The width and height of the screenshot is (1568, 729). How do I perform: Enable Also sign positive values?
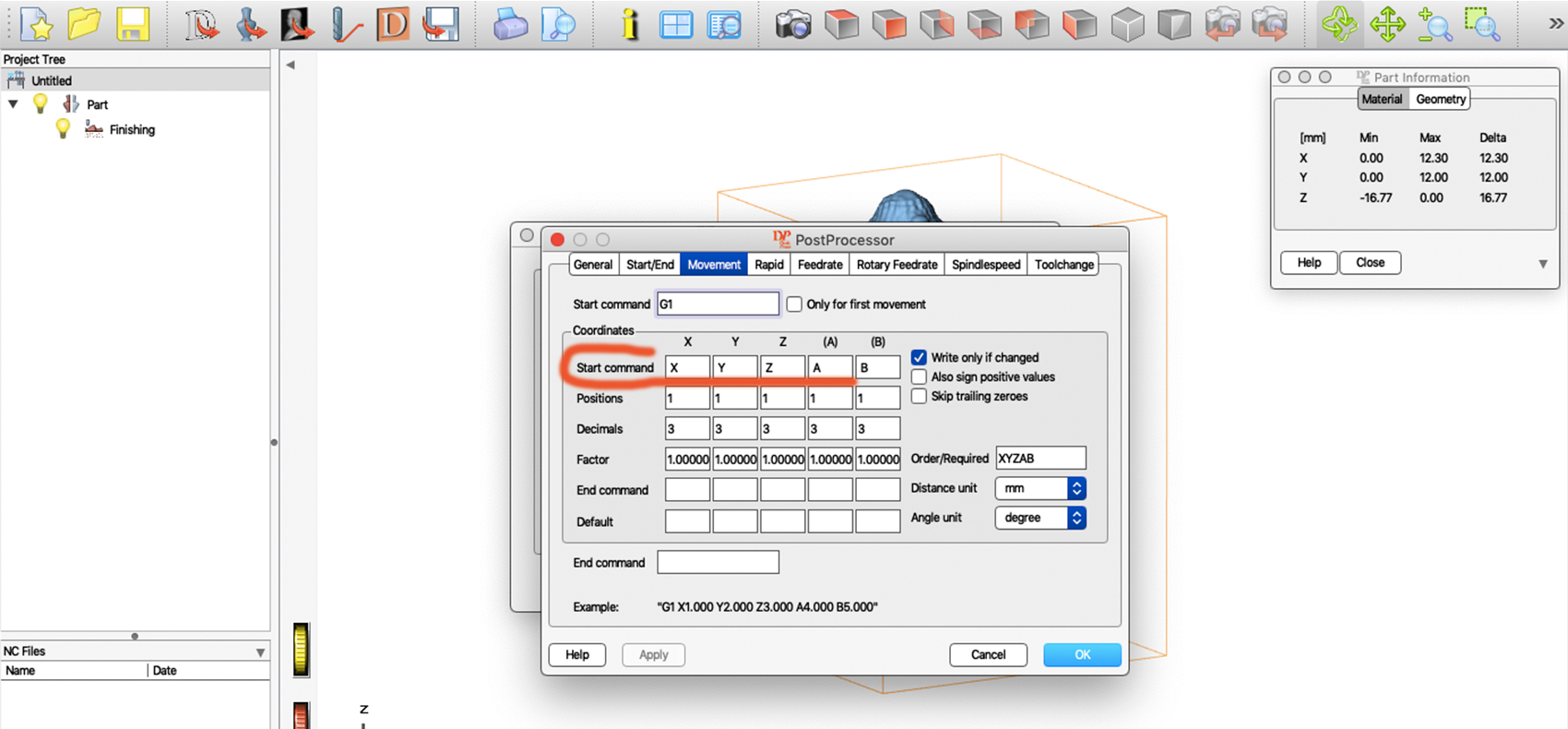click(x=919, y=376)
